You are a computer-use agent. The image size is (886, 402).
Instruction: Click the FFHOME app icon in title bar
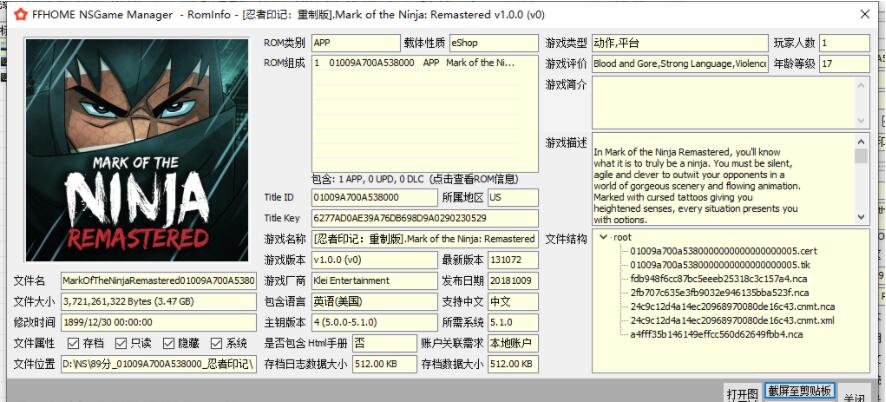click(20, 14)
